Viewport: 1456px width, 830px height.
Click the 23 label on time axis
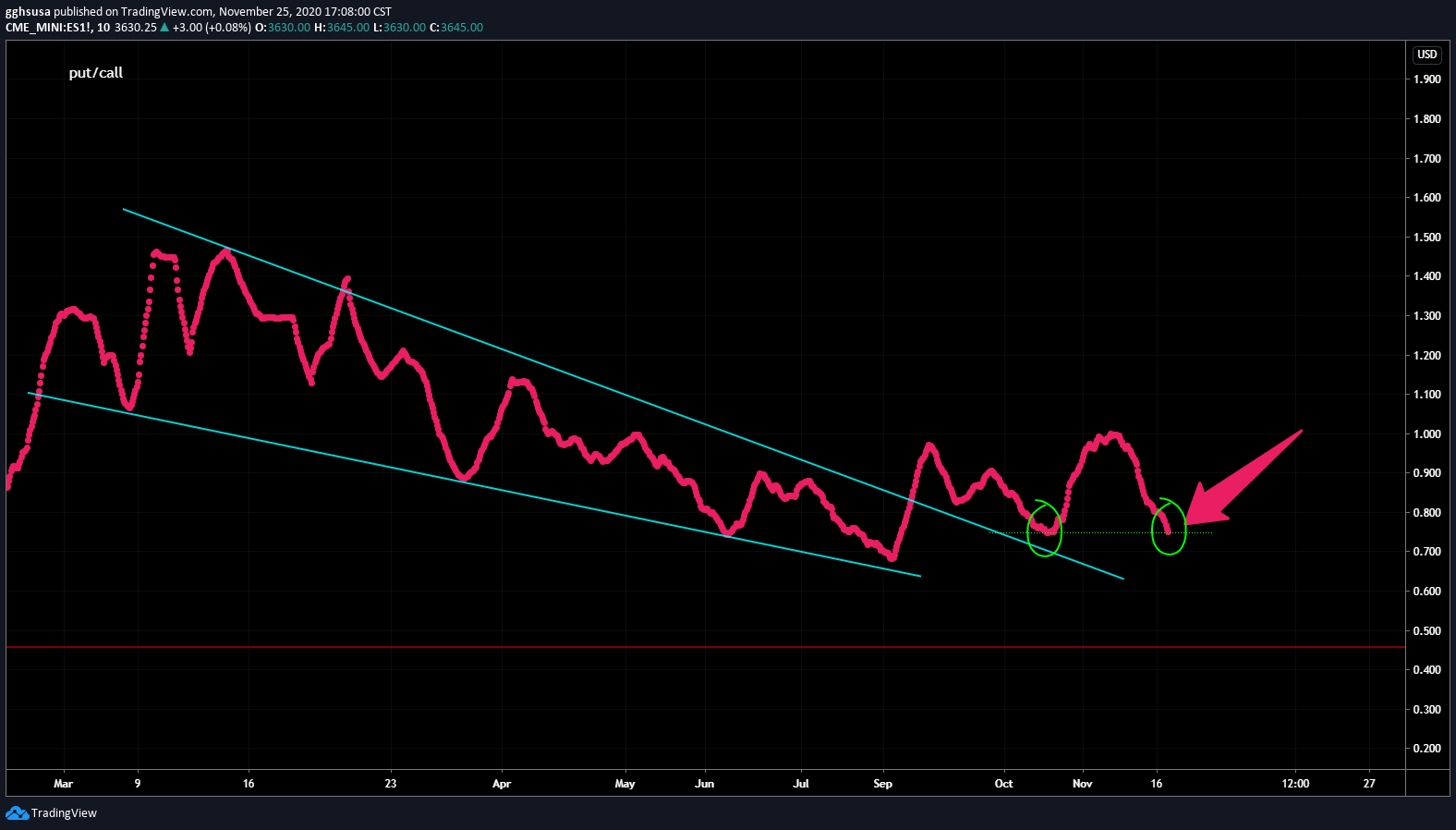[391, 784]
